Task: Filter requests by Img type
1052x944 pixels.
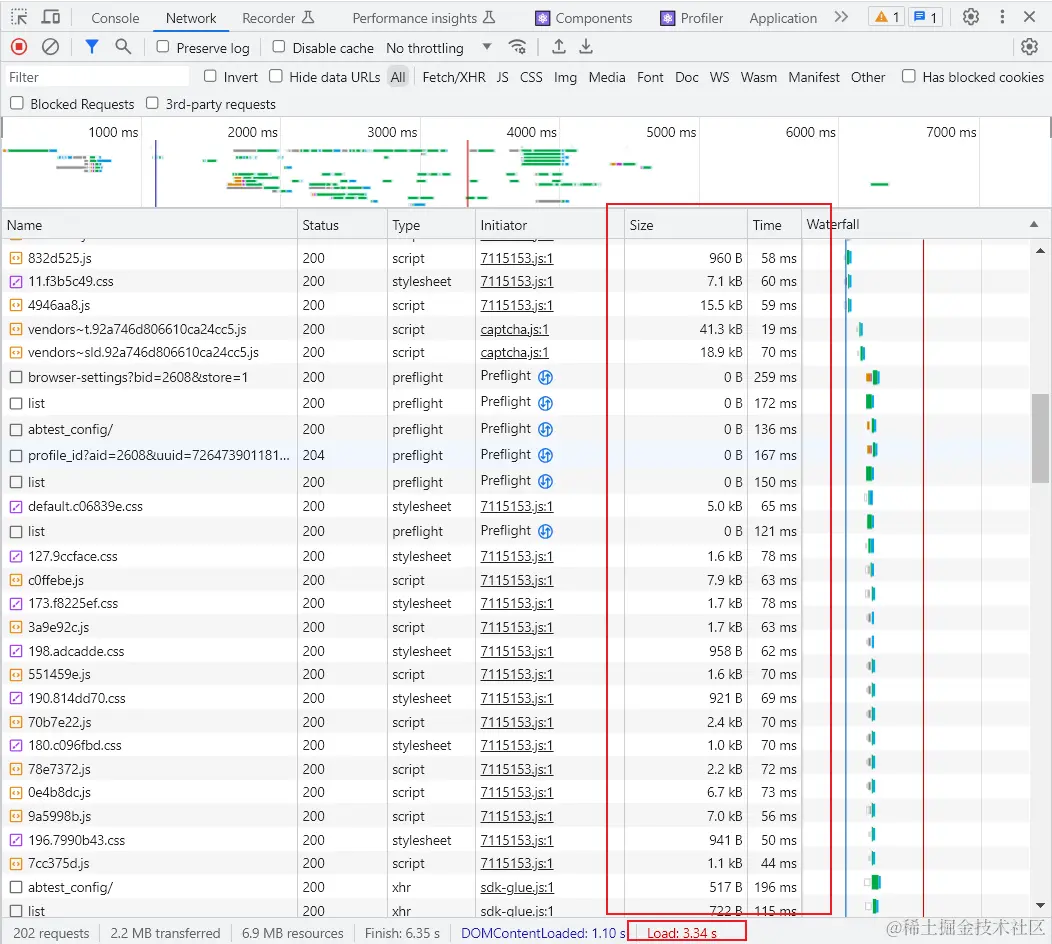Action: pyautogui.click(x=565, y=77)
